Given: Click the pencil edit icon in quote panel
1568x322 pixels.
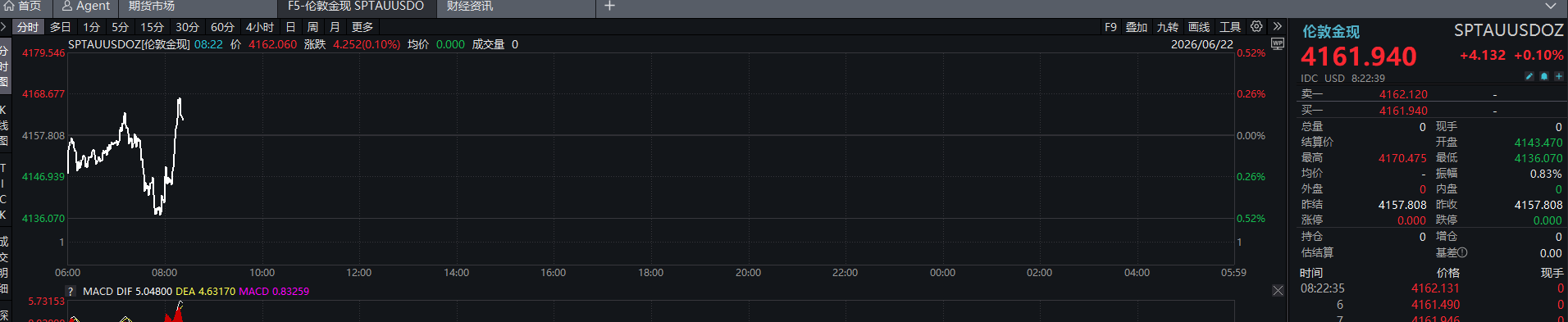Looking at the screenshot, I should pyautogui.click(x=1529, y=76).
